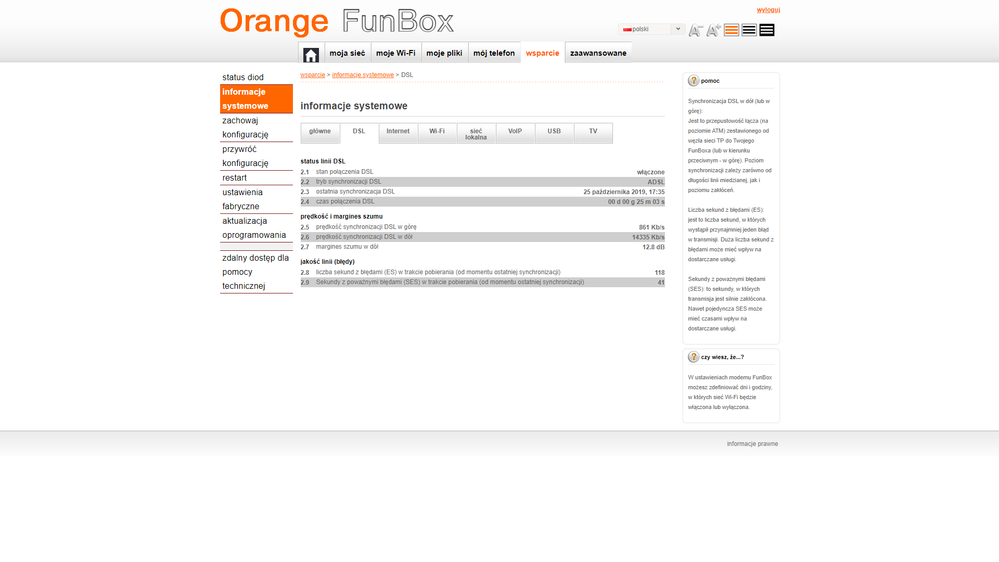
Task: Open the wsparcie menu
Action: (542, 53)
